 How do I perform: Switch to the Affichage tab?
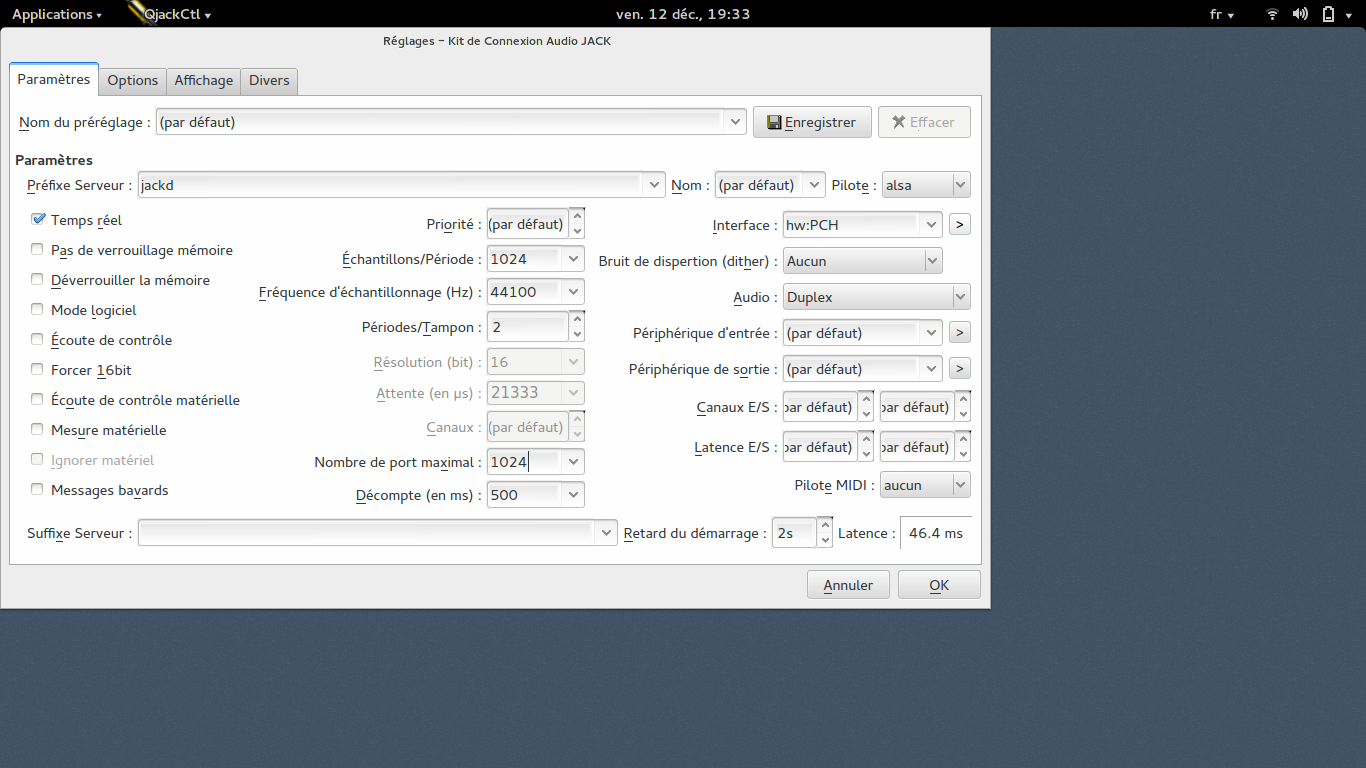pyautogui.click(x=204, y=81)
